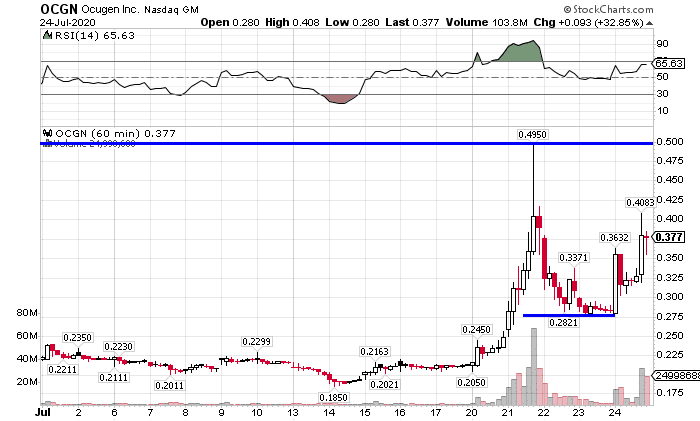Click the Jul label on the date axis

coord(43,413)
